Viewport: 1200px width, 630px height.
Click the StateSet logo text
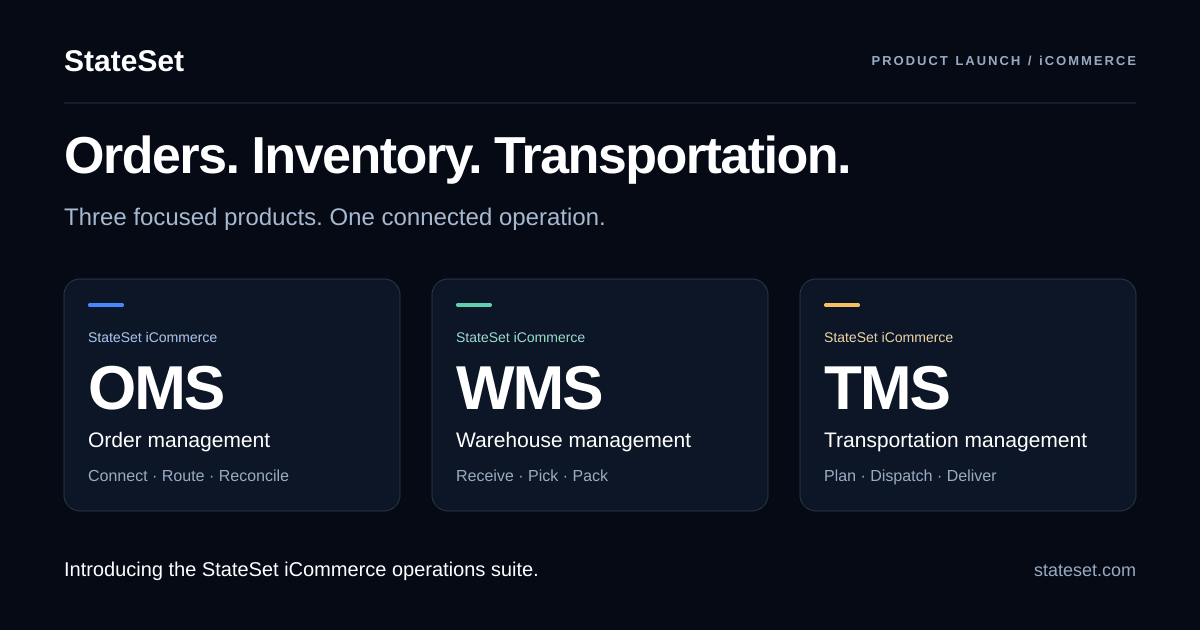124,61
